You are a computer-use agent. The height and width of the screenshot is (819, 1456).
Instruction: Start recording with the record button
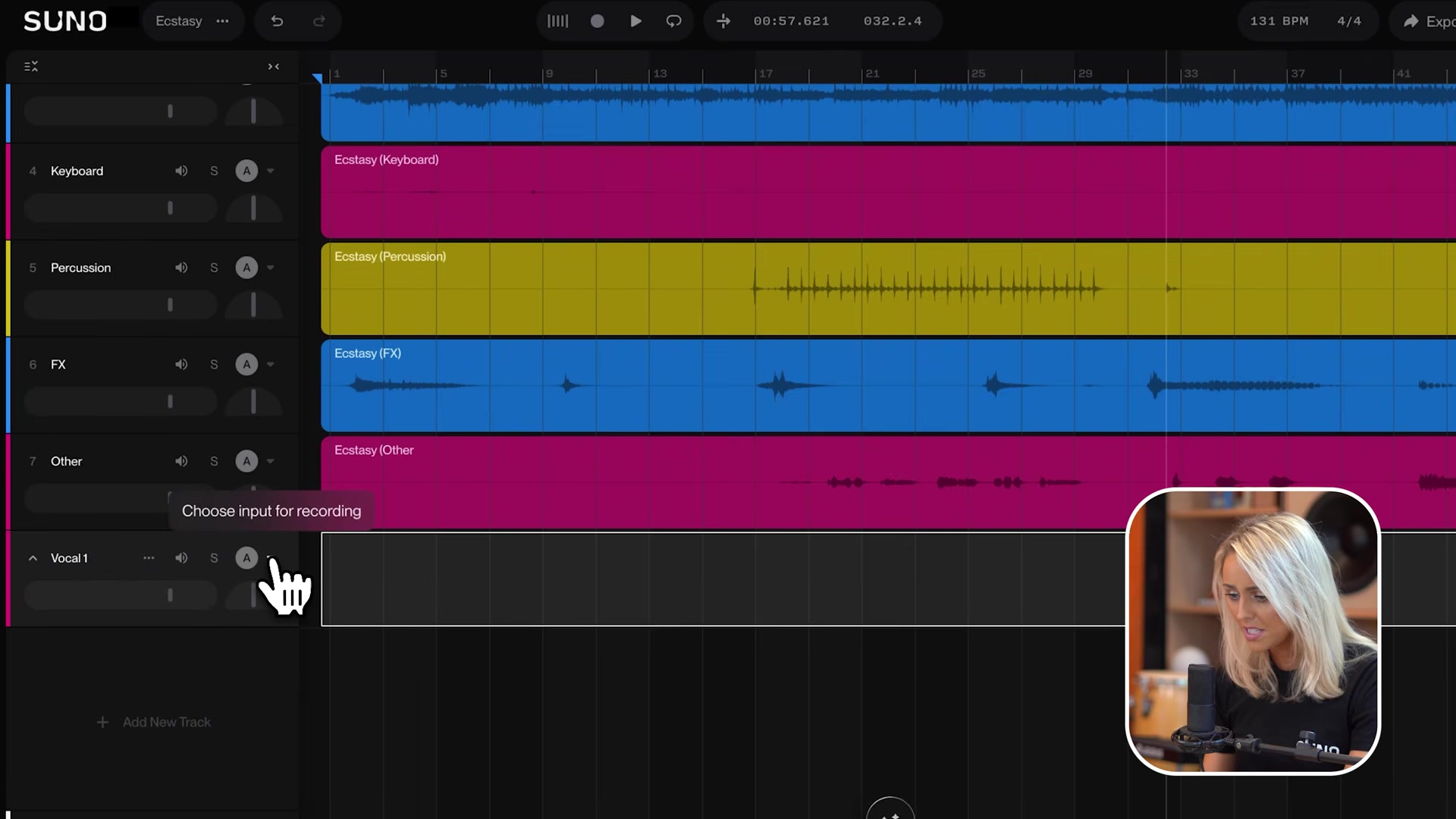point(598,21)
